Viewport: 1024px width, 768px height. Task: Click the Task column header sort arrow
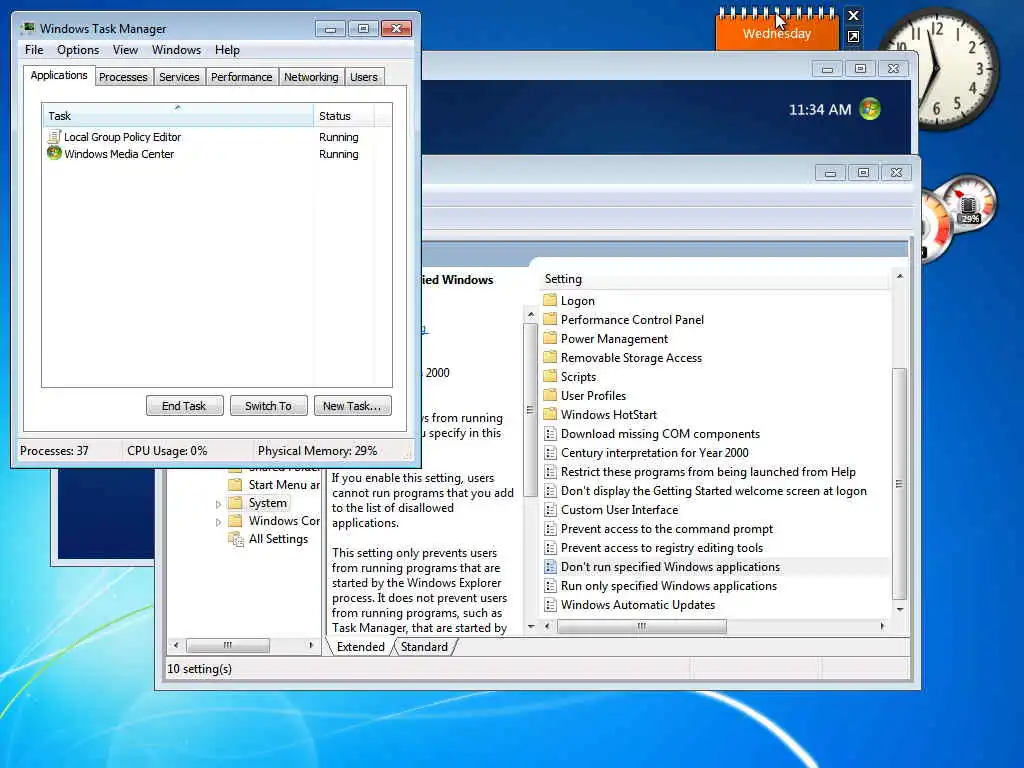point(178,107)
